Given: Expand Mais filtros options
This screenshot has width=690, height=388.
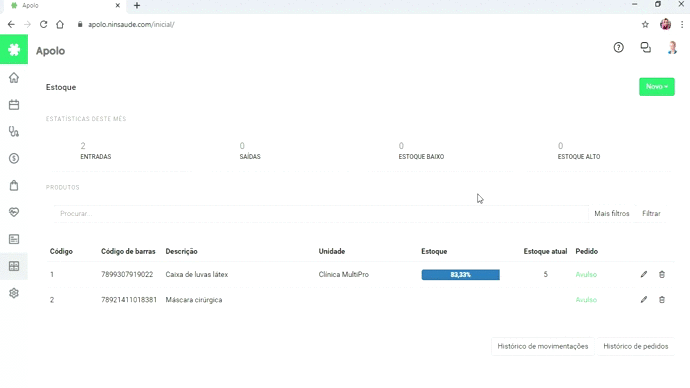Looking at the screenshot, I should (x=612, y=213).
